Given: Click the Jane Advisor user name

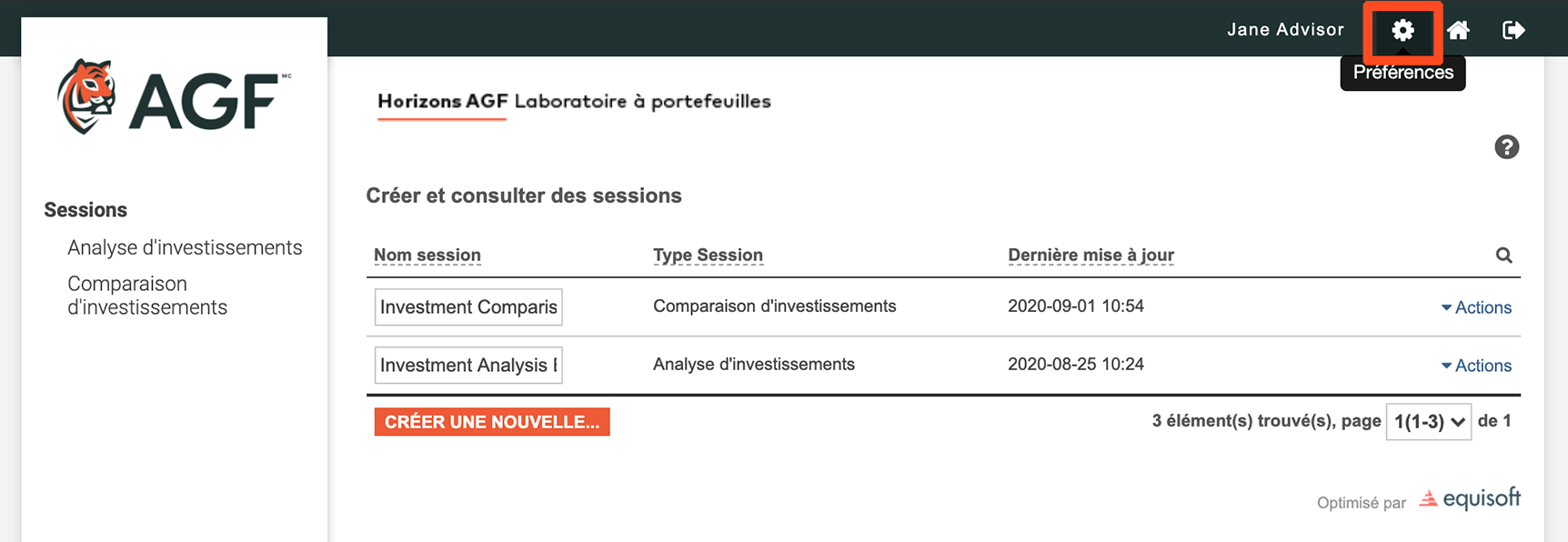Looking at the screenshot, I should click(x=1285, y=30).
